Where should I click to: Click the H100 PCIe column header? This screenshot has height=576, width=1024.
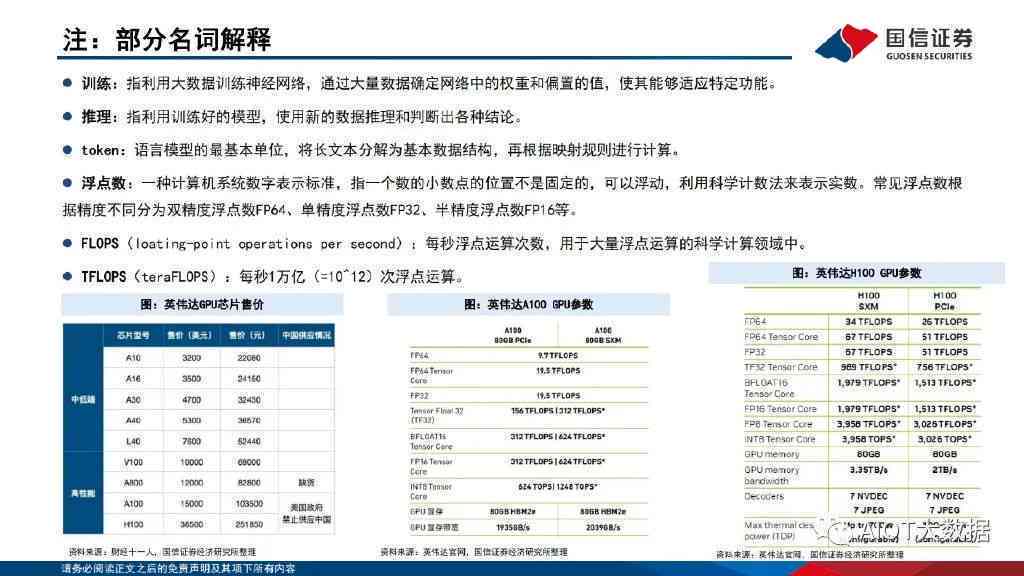pyautogui.click(x=944, y=301)
